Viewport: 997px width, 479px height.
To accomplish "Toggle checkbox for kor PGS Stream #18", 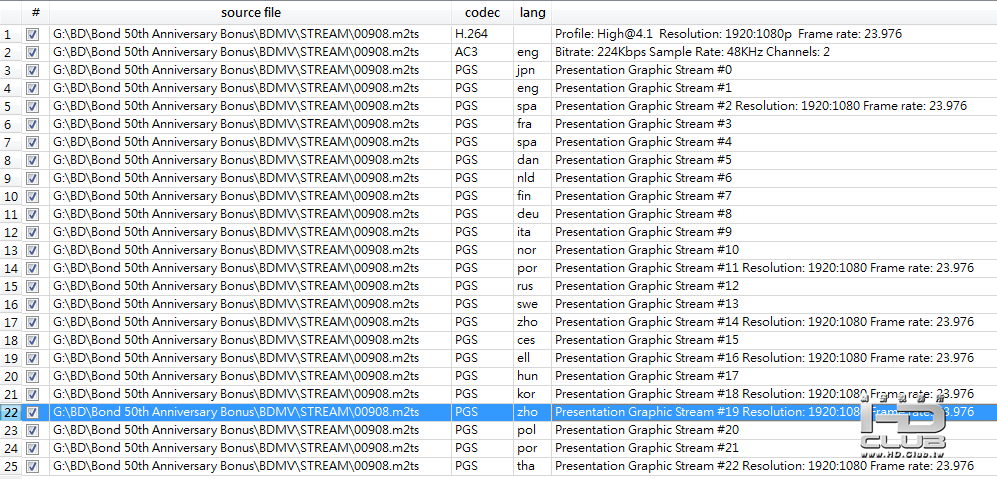I will tap(33, 394).
